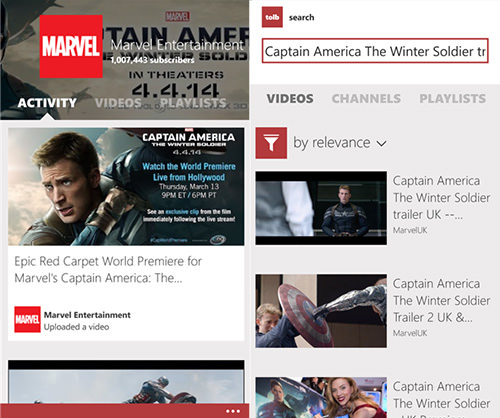500x418 pixels.
Task: Click the red 'tolb' app logo
Action: [x=272, y=17]
